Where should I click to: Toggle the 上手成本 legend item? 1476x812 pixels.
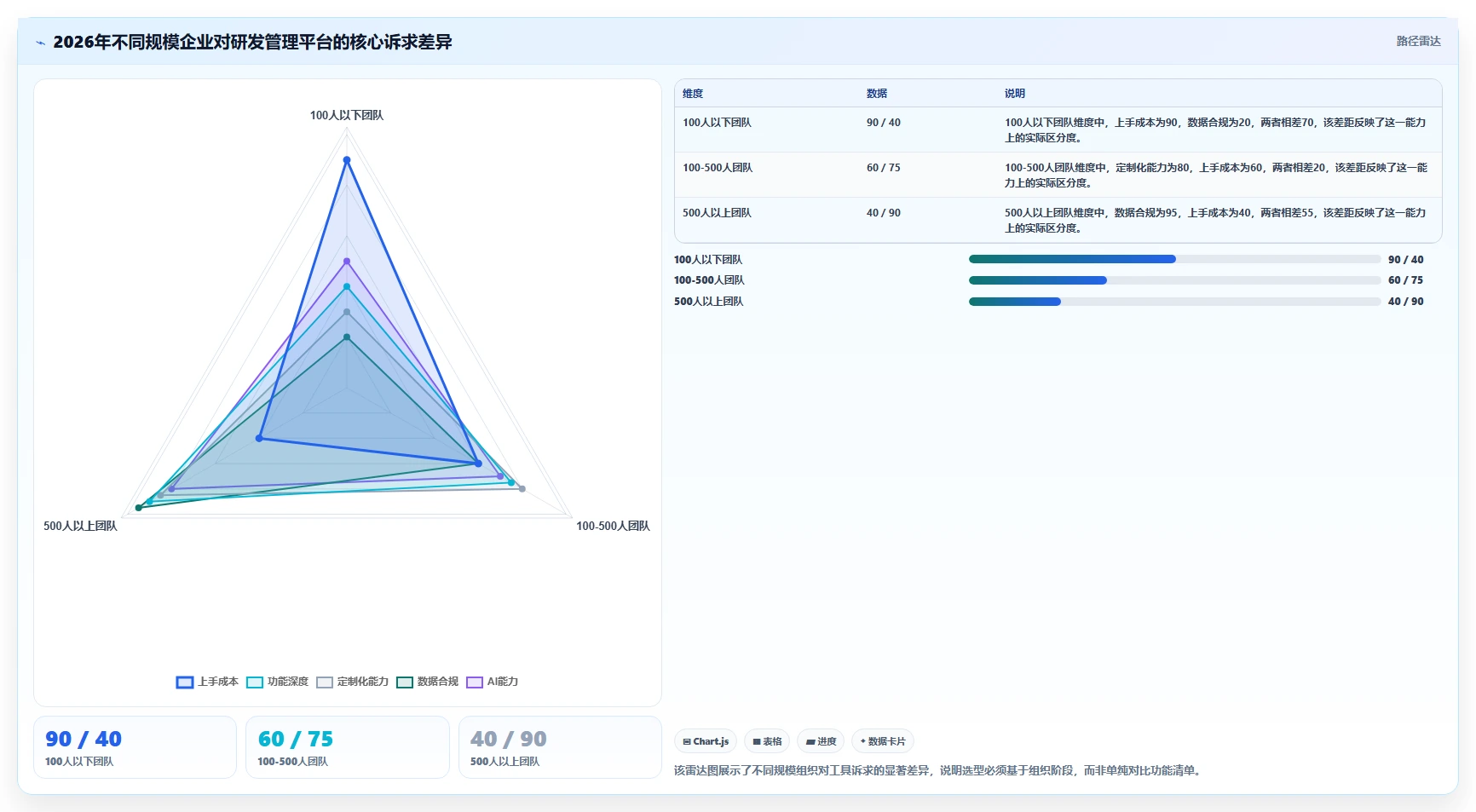pyautogui.click(x=207, y=682)
